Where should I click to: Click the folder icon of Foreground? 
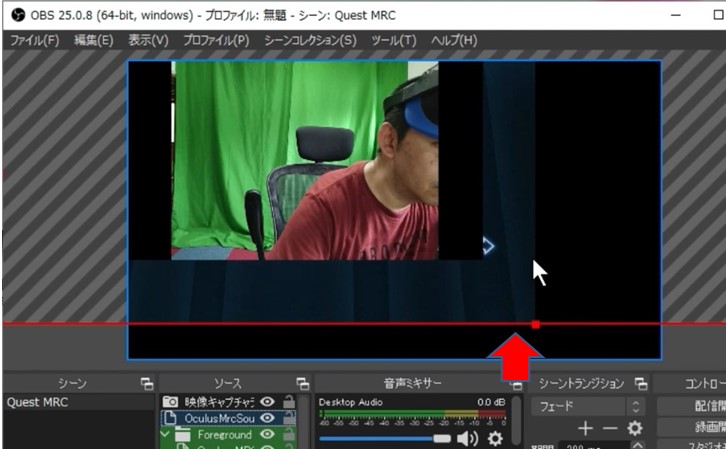pos(182,435)
